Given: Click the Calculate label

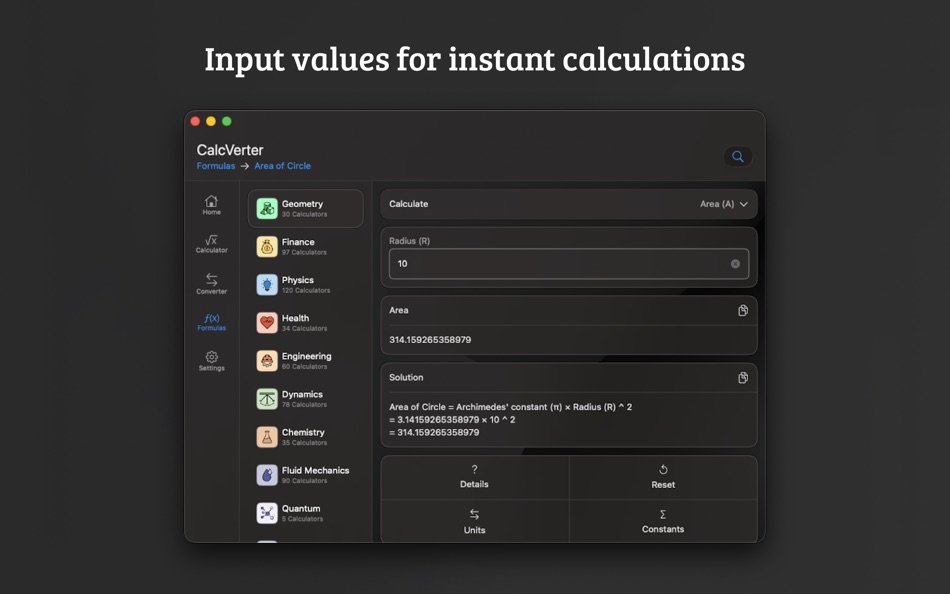Looking at the screenshot, I should tap(408, 204).
